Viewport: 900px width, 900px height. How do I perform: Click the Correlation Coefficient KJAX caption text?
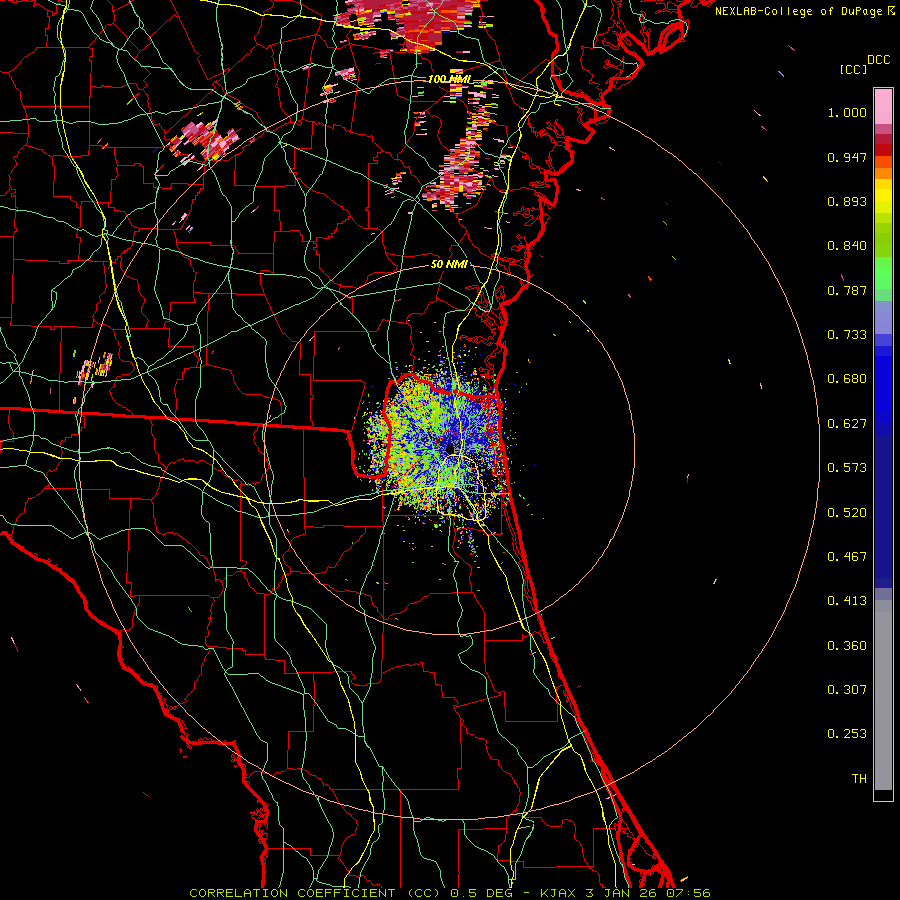click(450, 893)
